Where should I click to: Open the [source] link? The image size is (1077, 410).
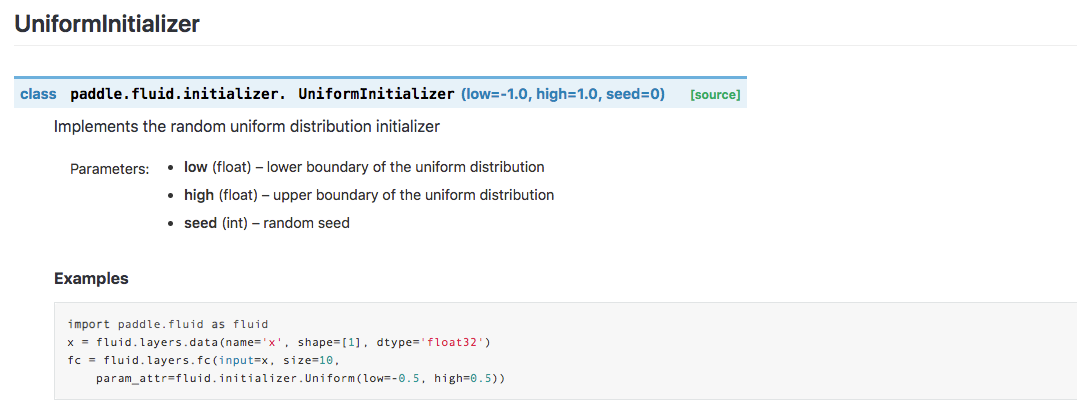[x=715, y=95]
